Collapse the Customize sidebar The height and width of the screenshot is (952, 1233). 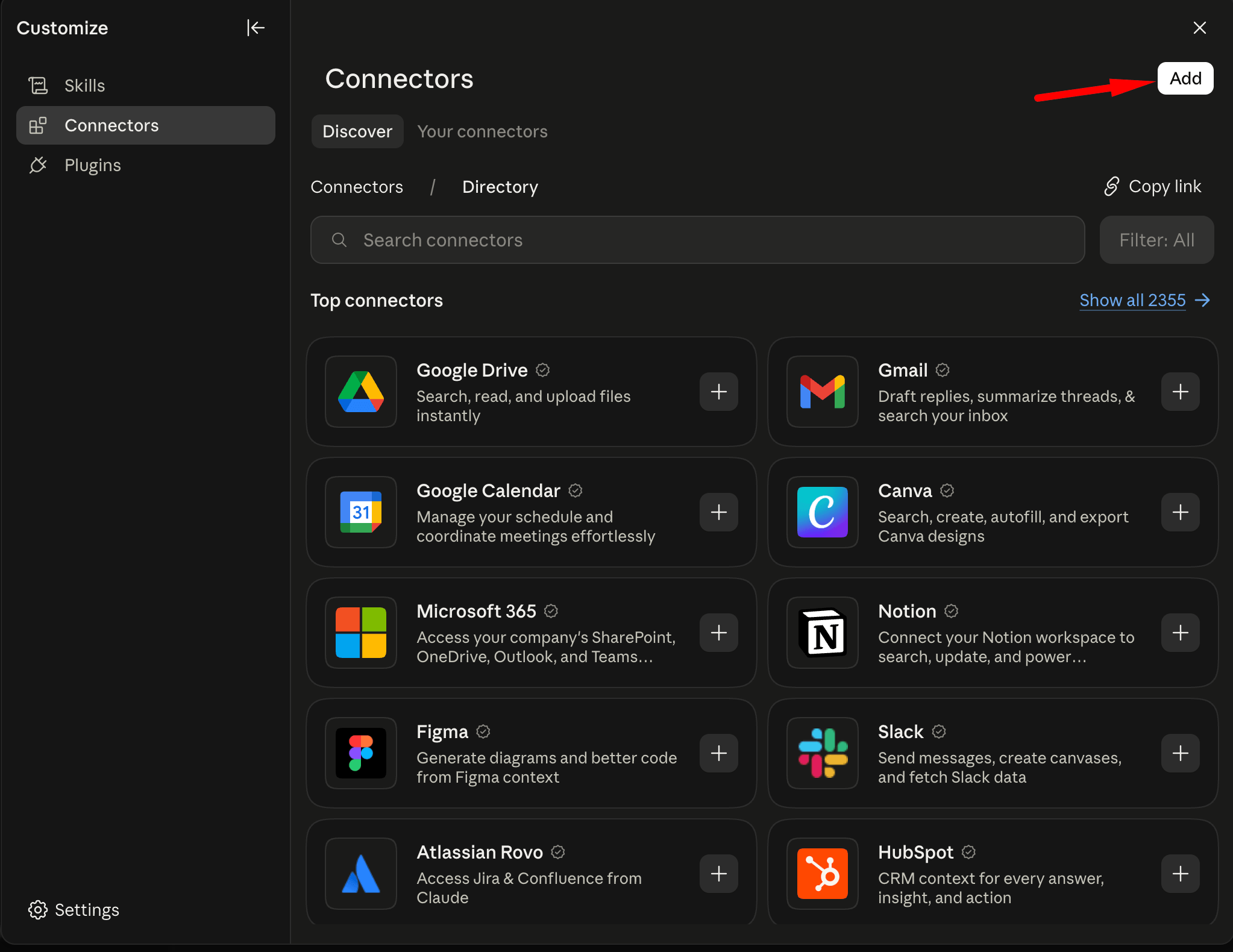[x=256, y=28]
